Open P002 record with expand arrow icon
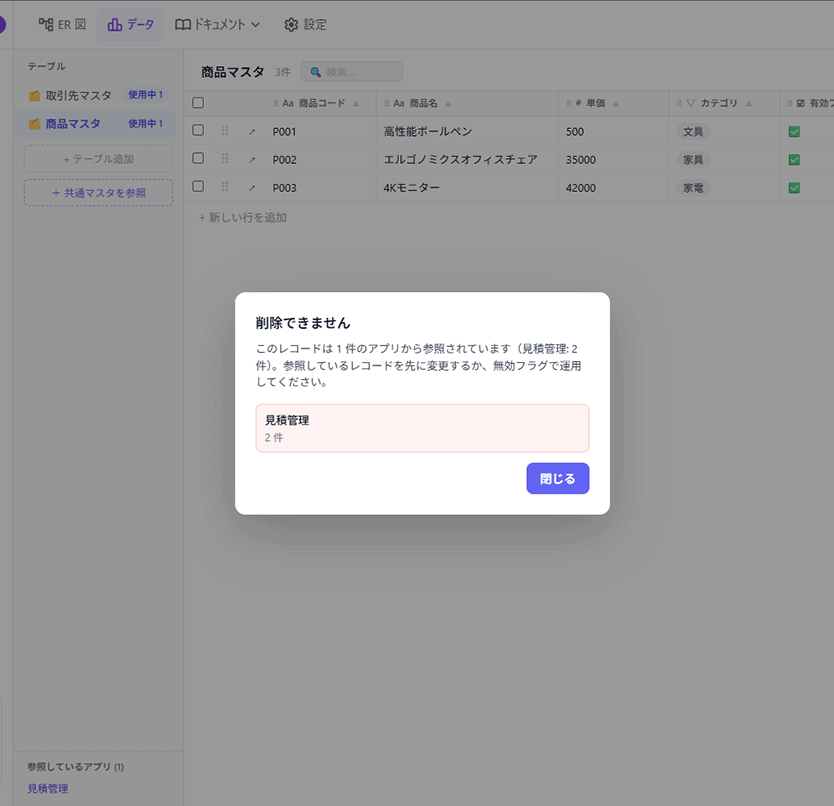This screenshot has height=806, width=834. 252,160
